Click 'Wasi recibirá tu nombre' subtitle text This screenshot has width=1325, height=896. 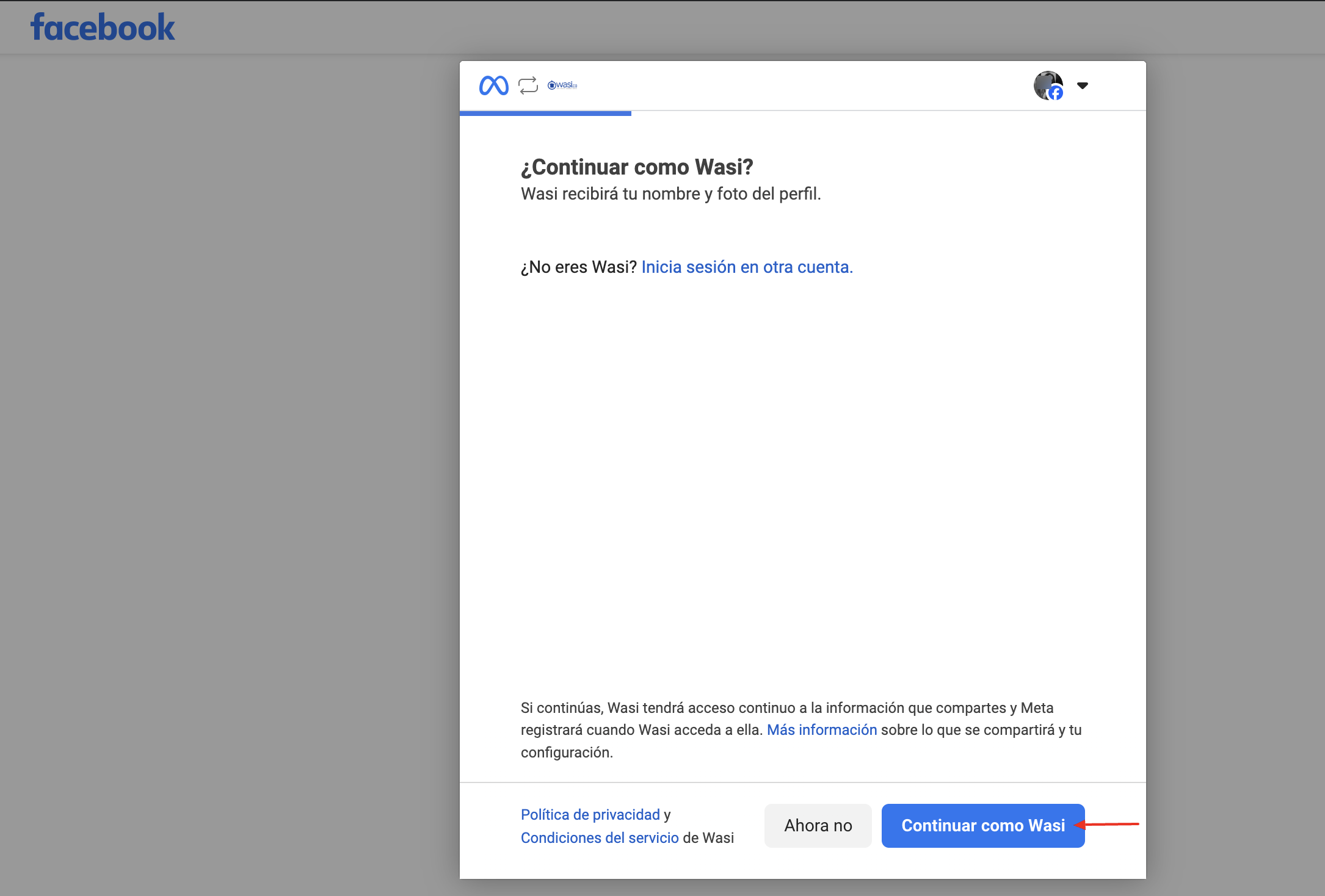coord(670,194)
